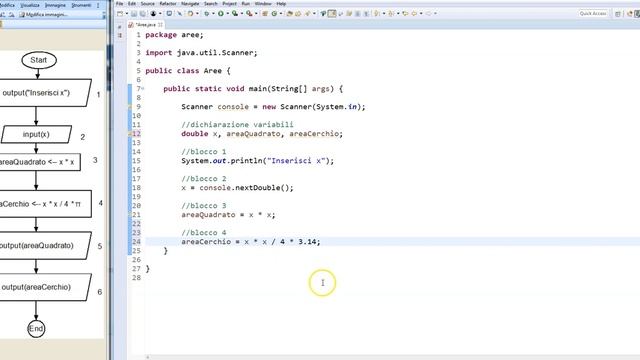640x360 pixels.
Task: Open the Project menu
Action: [x=229, y=4]
